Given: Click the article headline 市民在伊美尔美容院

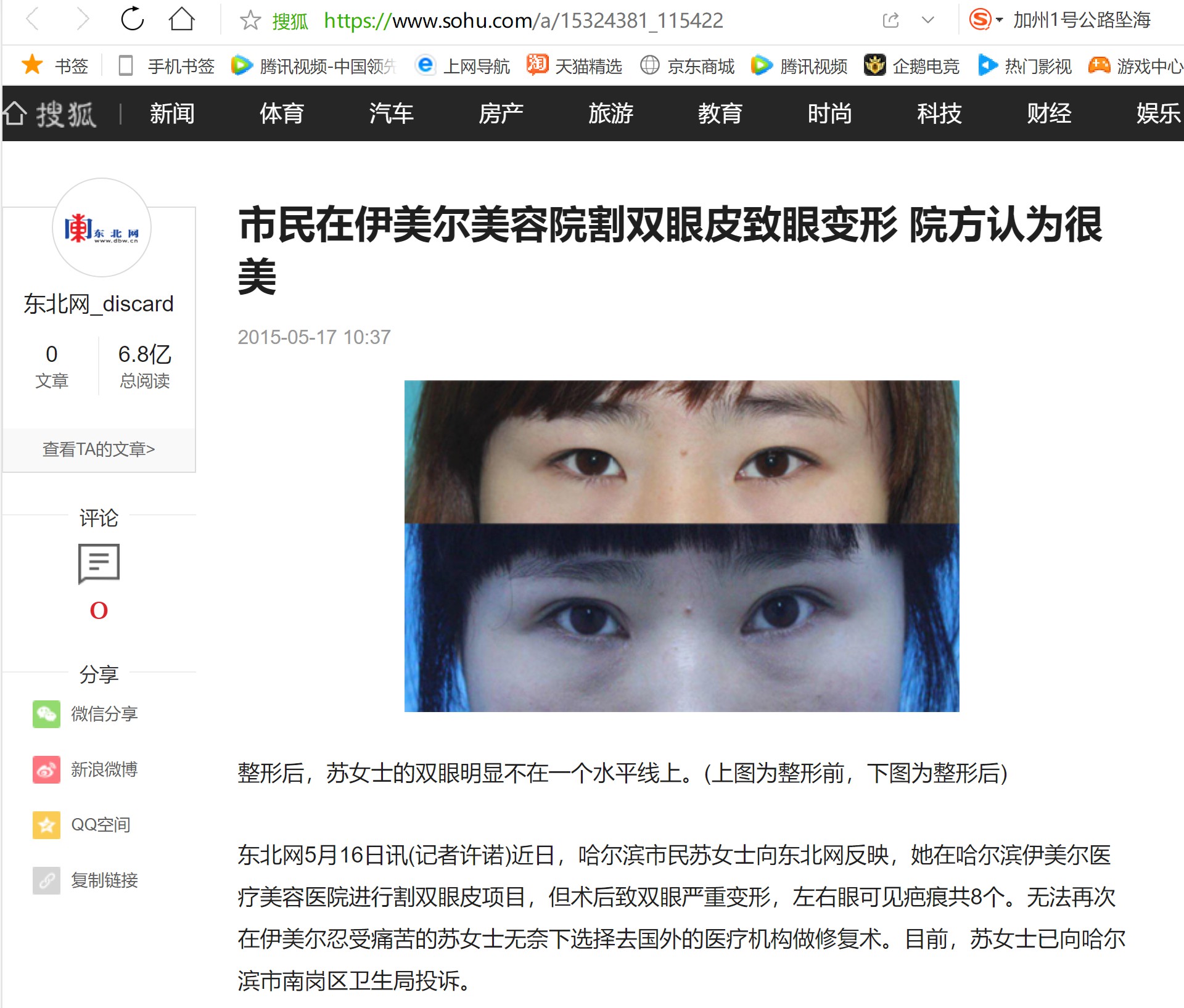Looking at the screenshot, I should click(x=670, y=250).
